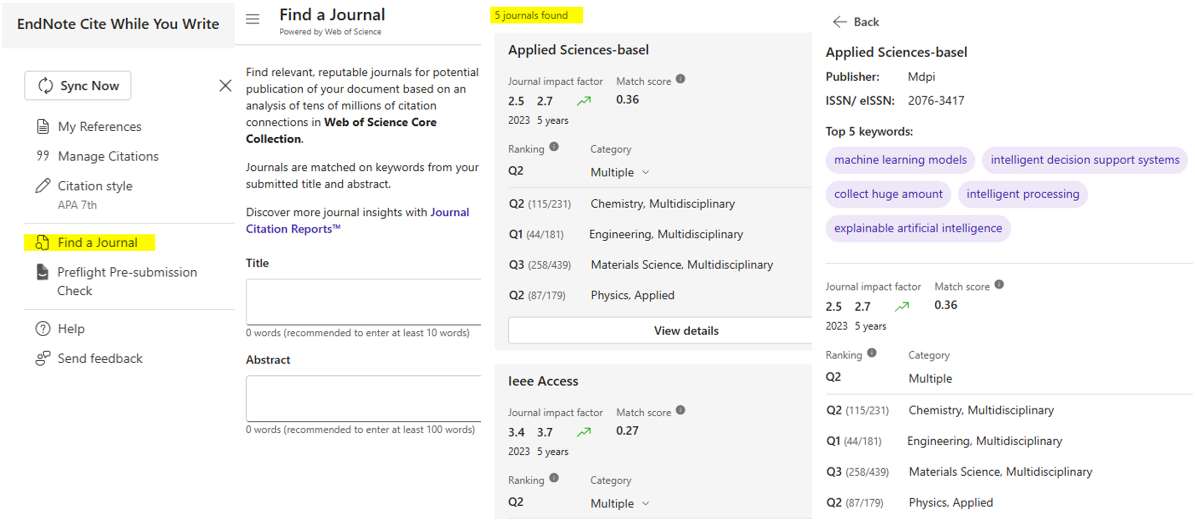Screen dimensions: 1195x520
Task: Click Engineering, Multidisciplinary in details panel
Action: point(985,441)
